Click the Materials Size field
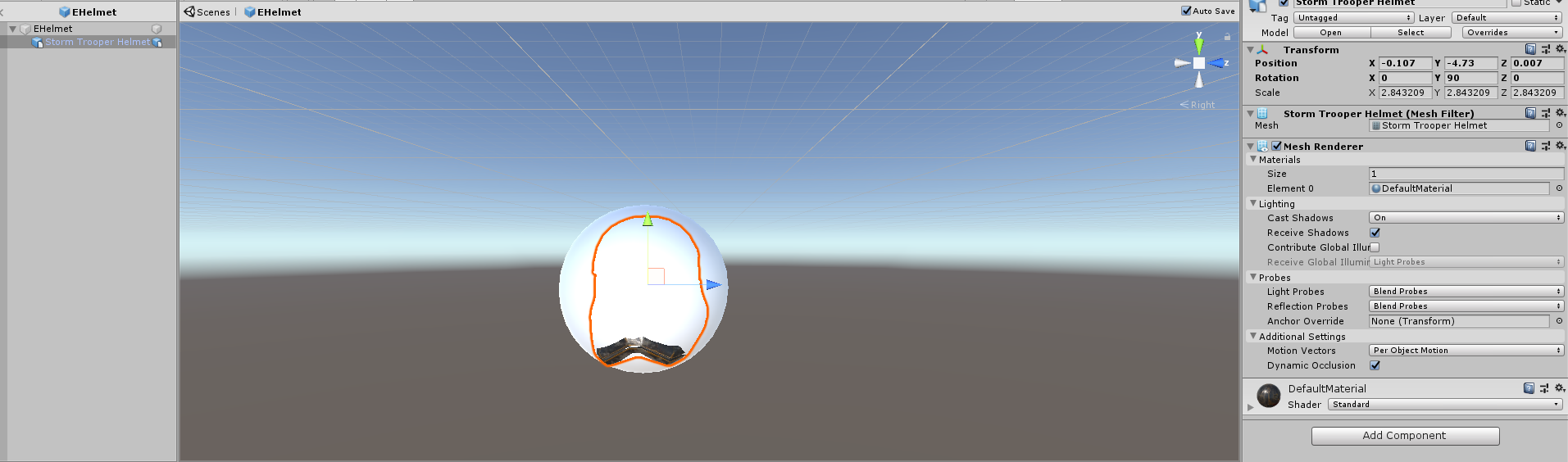This screenshot has height=462, width=1568. pyautogui.click(x=1466, y=174)
